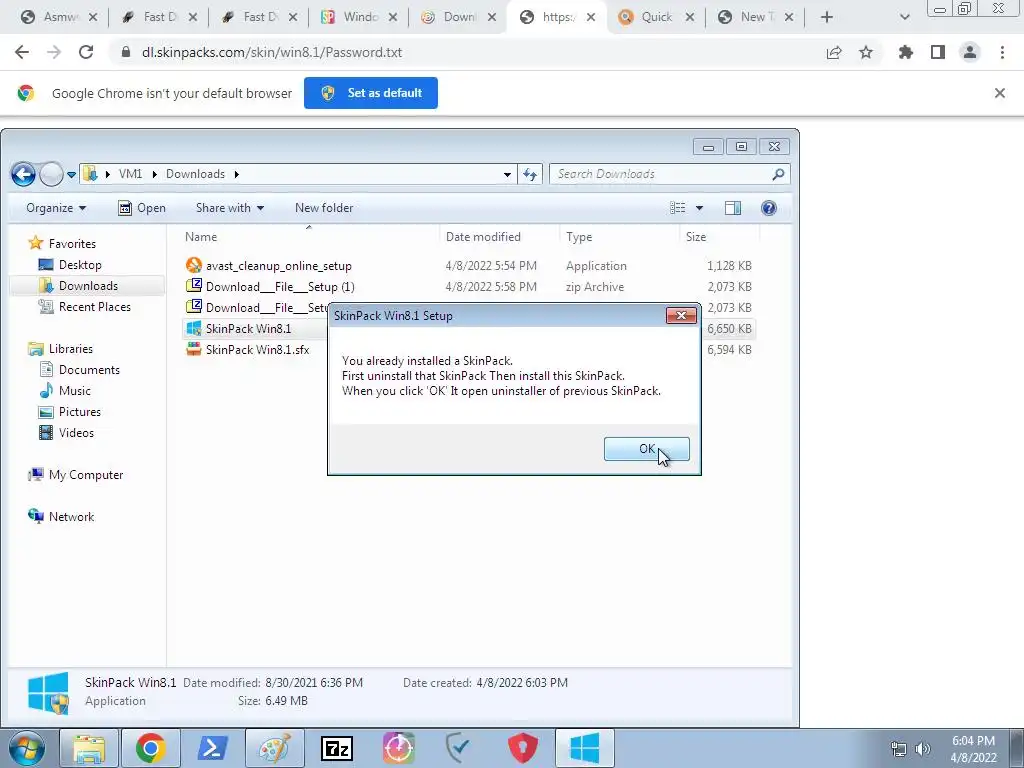Open Chrome extensions puzzle icon
1024x768 pixels.
coord(905,52)
